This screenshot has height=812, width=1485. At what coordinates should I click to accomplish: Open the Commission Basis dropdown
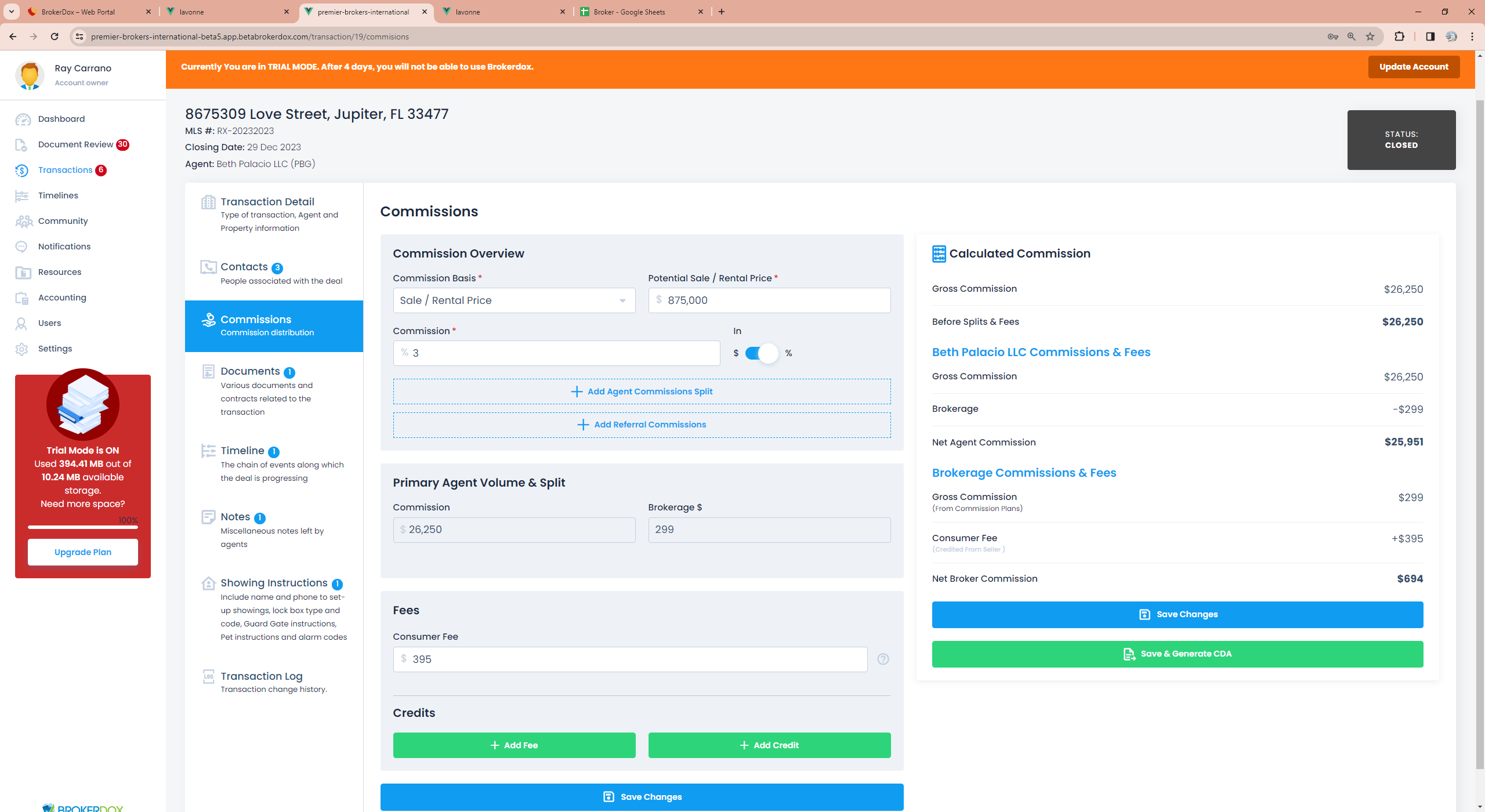pyautogui.click(x=514, y=300)
